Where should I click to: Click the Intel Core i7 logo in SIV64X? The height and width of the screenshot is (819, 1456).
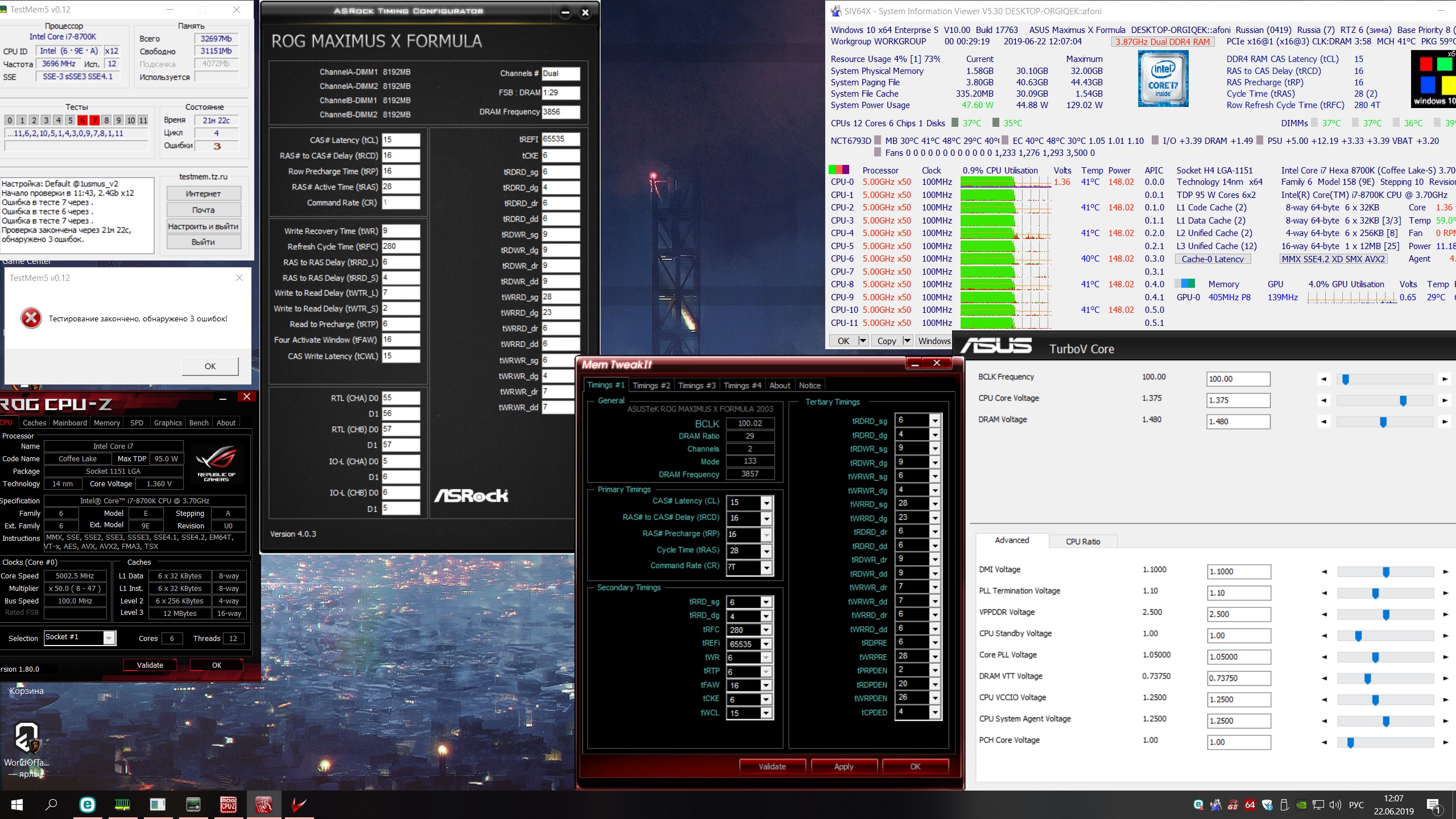[1163, 78]
